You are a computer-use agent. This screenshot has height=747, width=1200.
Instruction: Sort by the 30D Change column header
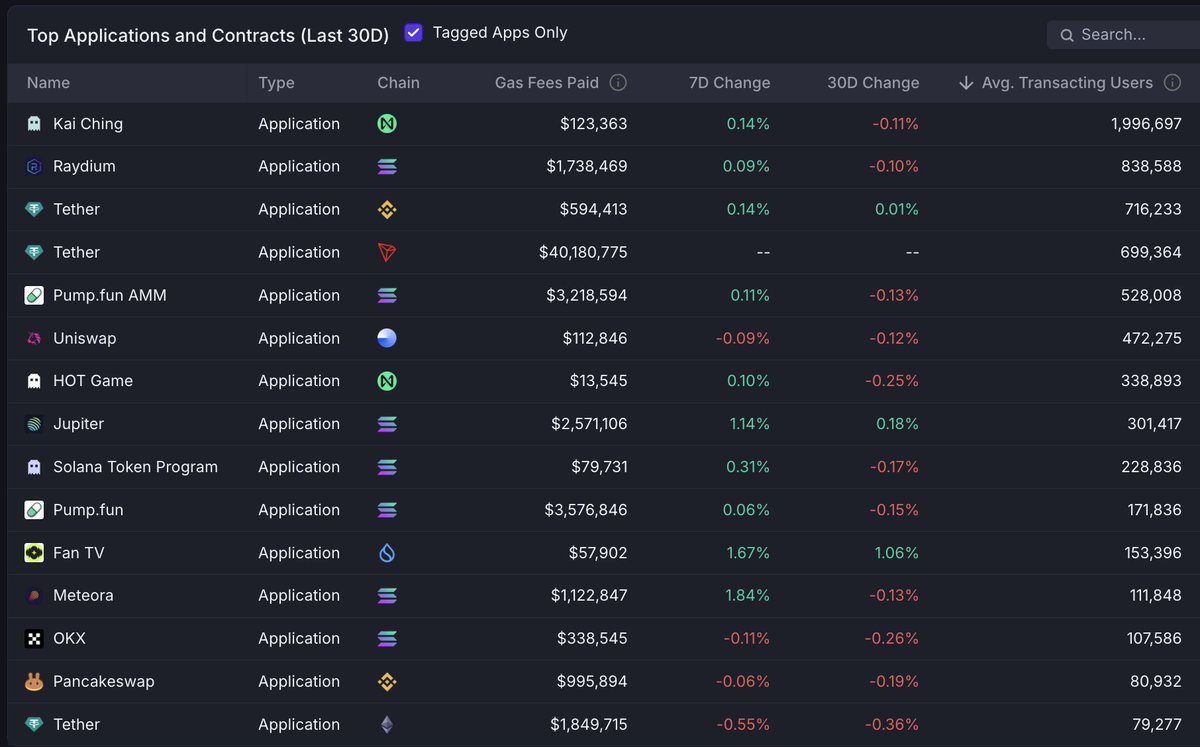coord(873,83)
